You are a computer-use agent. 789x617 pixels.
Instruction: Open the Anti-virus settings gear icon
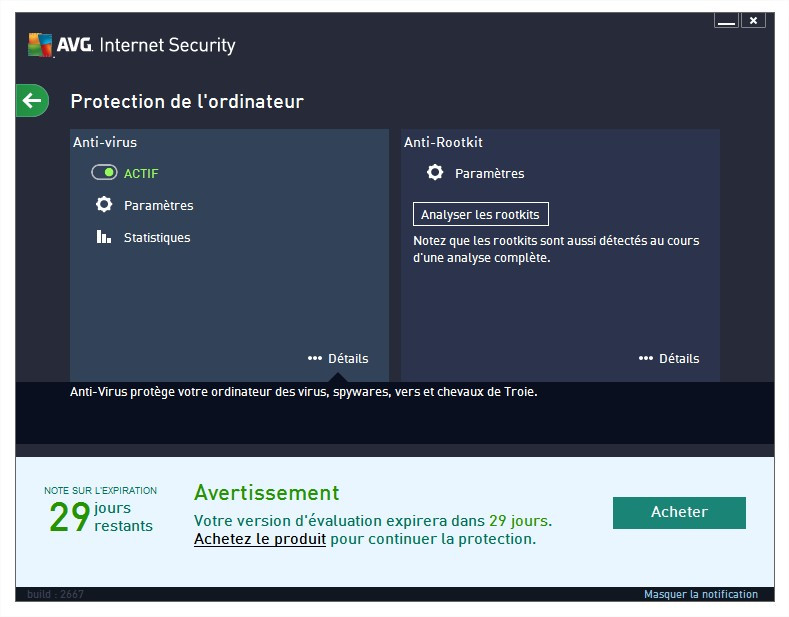pos(104,204)
